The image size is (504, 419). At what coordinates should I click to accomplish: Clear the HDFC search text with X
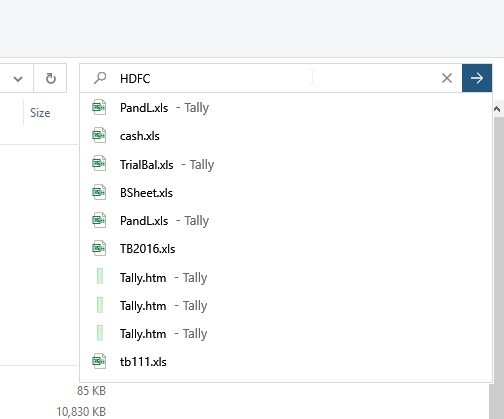[x=447, y=78]
